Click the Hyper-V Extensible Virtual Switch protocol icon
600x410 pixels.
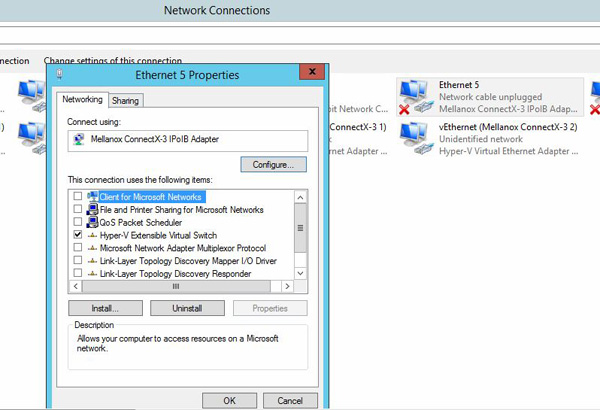click(92, 235)
